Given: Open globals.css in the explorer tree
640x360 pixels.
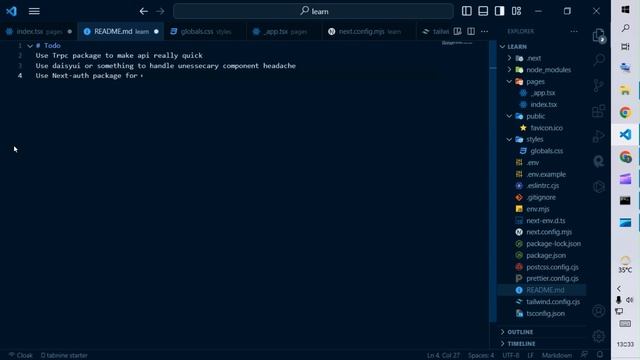Looking at the screenshot, I should (x=547, y=151).
